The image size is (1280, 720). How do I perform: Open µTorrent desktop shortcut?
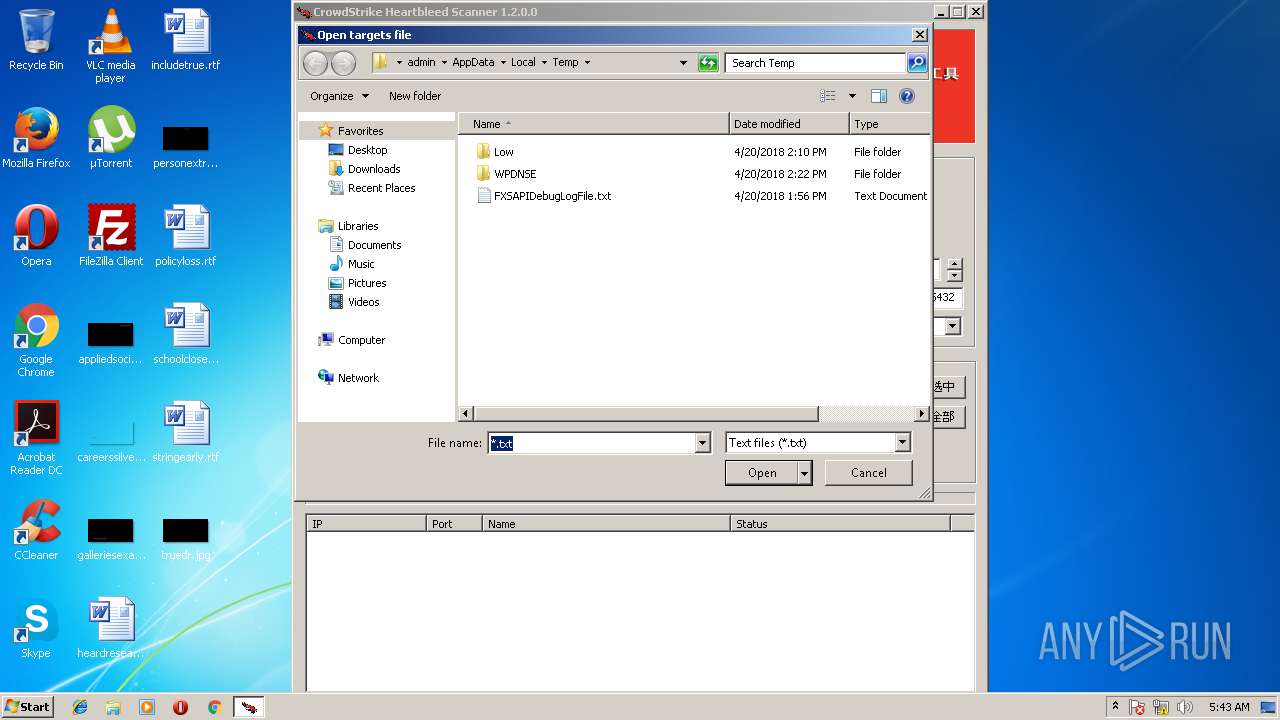pyautogui.click(x=110, y=138)
